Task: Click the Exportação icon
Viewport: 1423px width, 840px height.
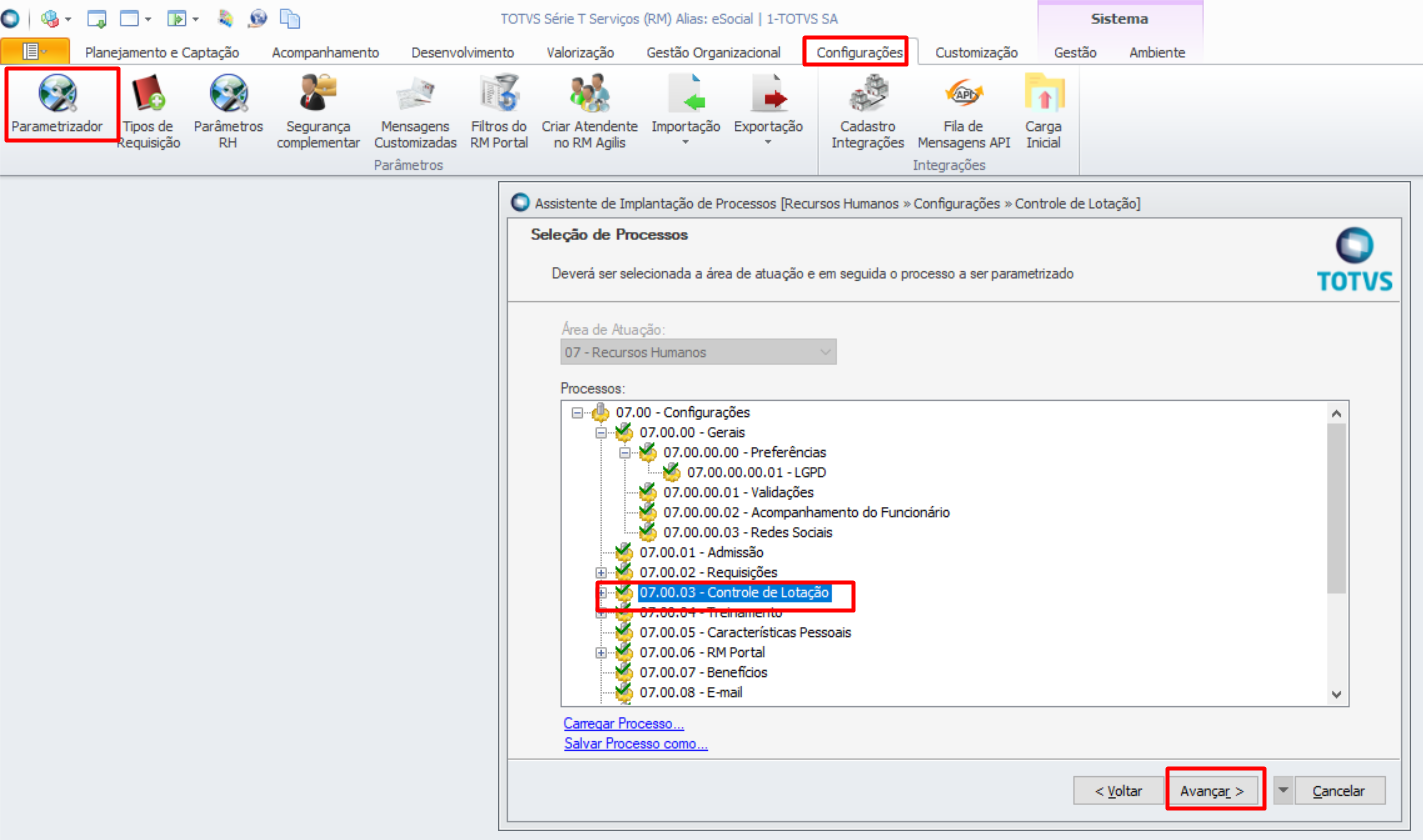Action: click(768, 96)
